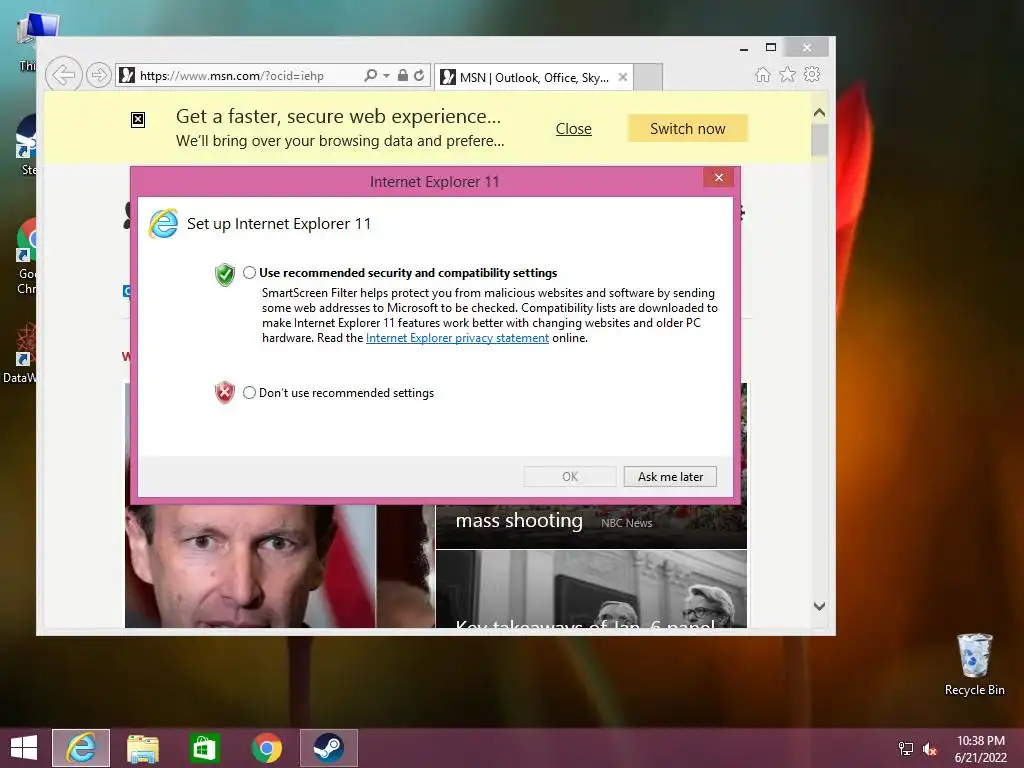Open Favorites star icon

click(x=787, y=74)
